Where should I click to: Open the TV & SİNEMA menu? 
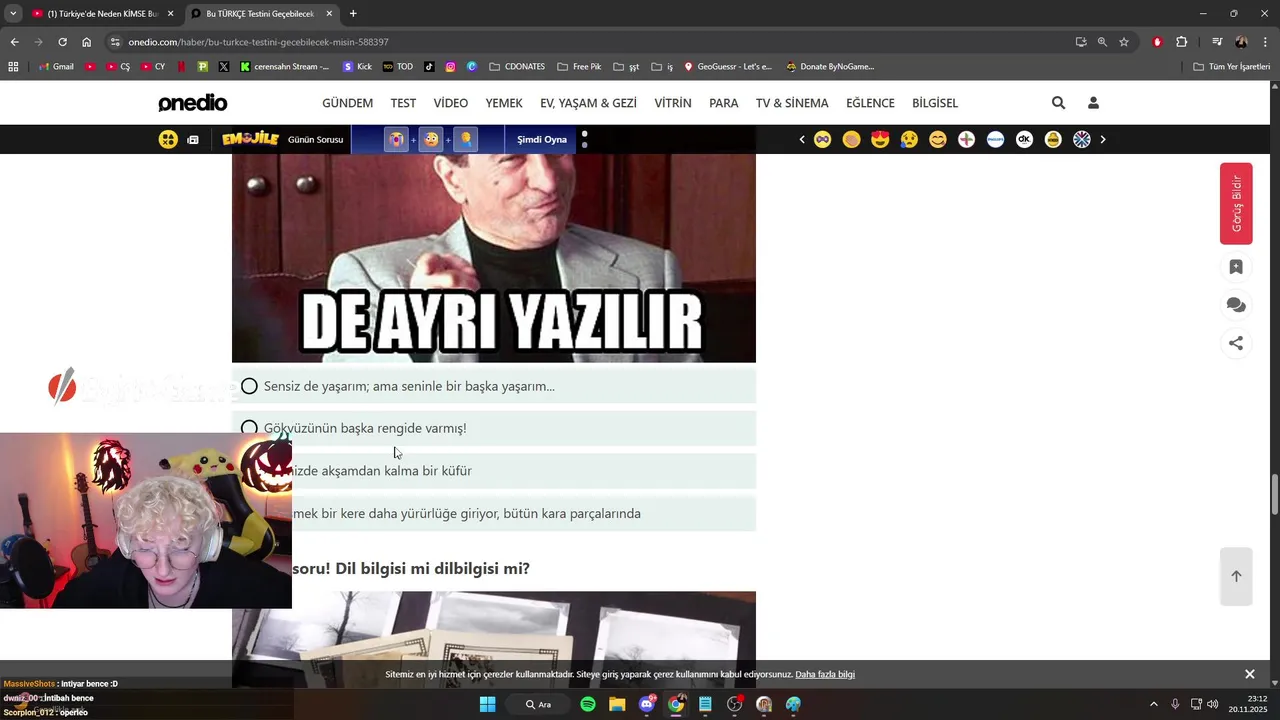click(792, 103)
